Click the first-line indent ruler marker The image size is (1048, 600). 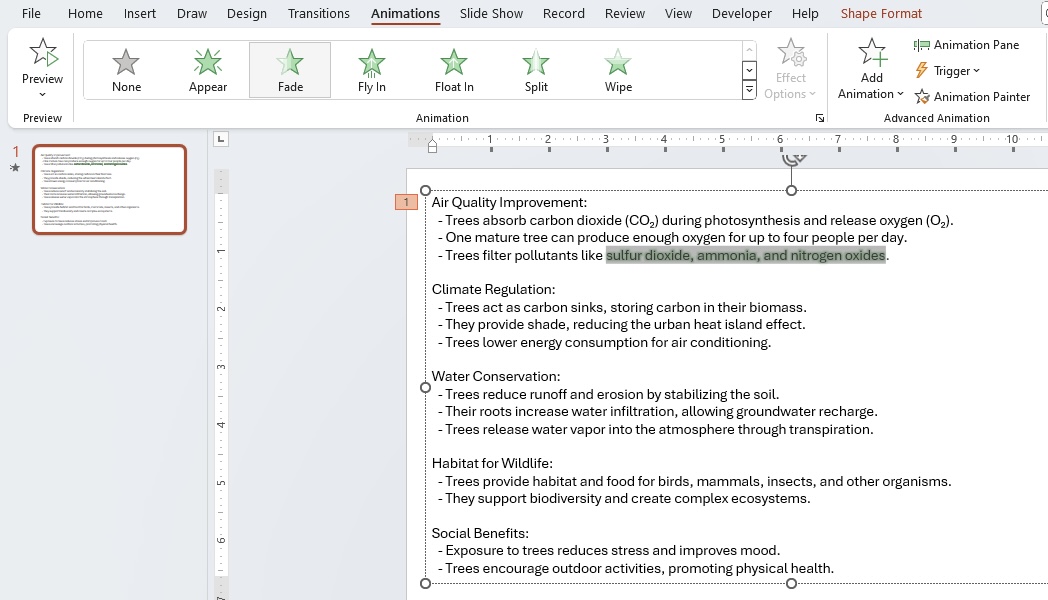(432, 140)
